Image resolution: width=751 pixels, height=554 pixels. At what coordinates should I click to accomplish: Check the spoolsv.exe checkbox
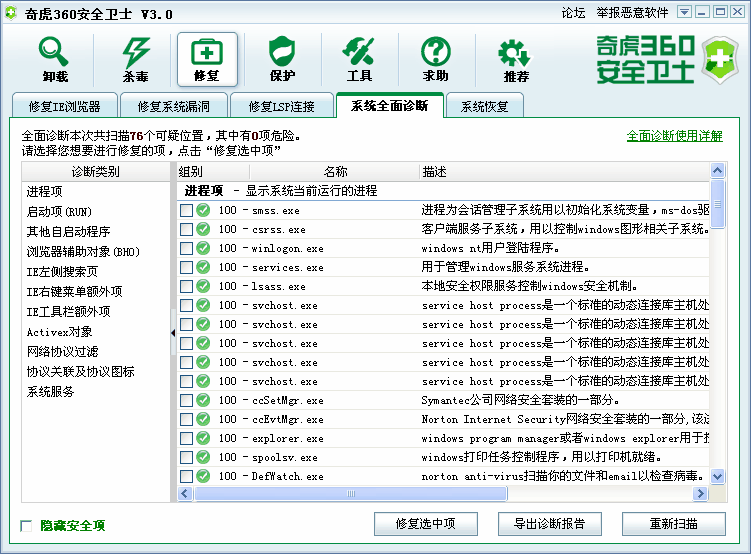click(186, 458)
